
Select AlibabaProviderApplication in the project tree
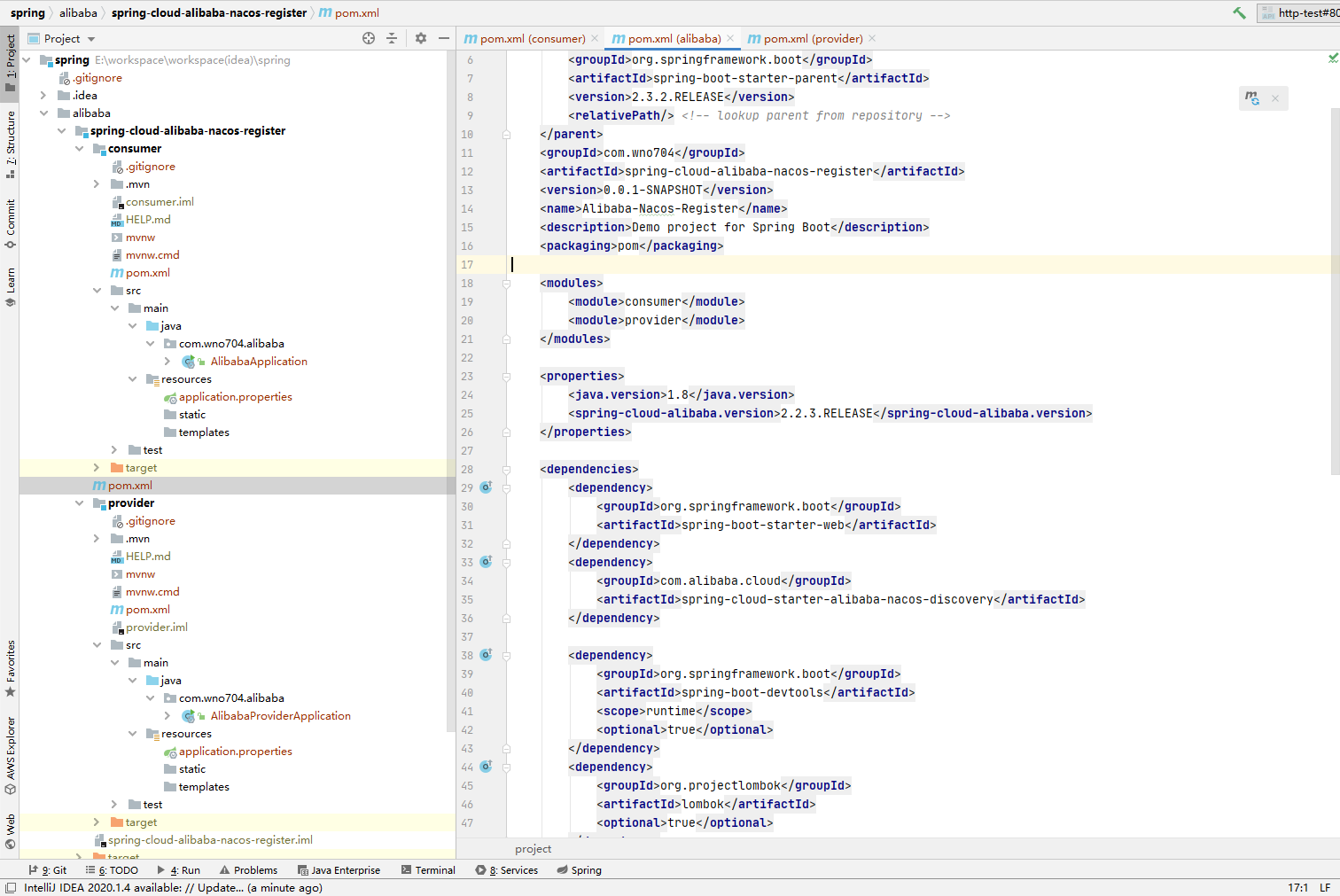(x=280, y=716)
